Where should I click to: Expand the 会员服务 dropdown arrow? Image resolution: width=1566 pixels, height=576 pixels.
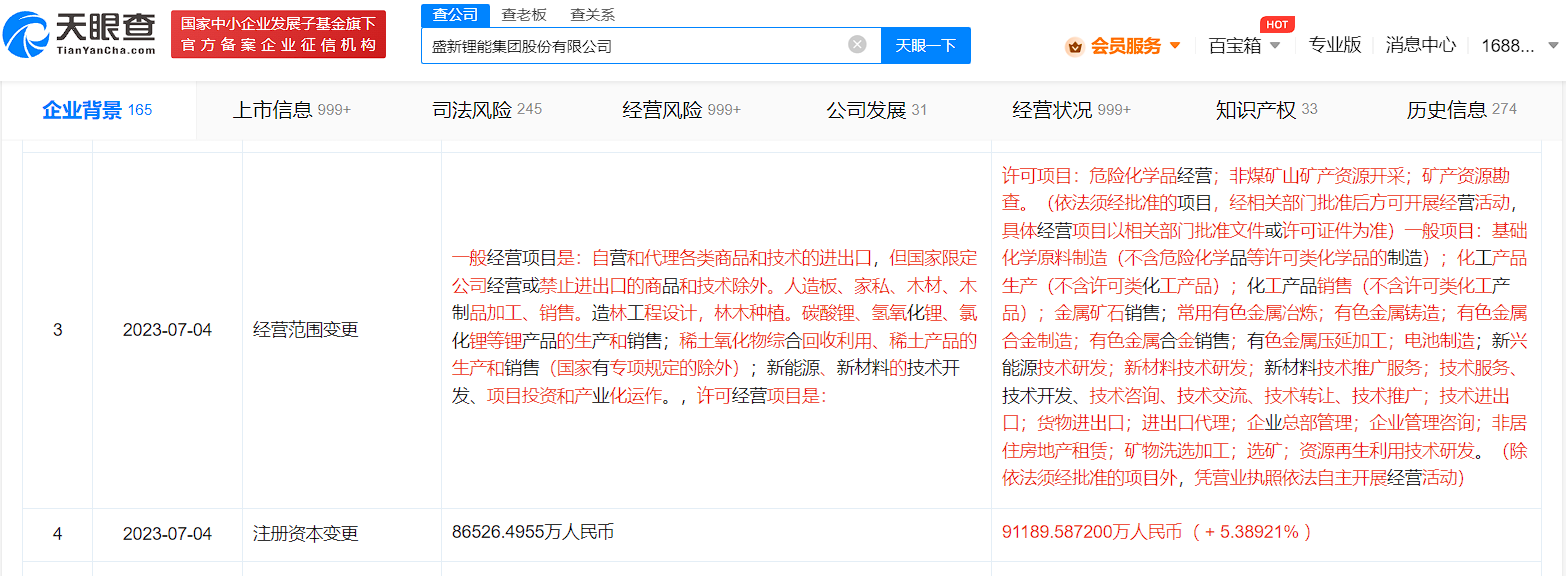(x=1175, y=46)
